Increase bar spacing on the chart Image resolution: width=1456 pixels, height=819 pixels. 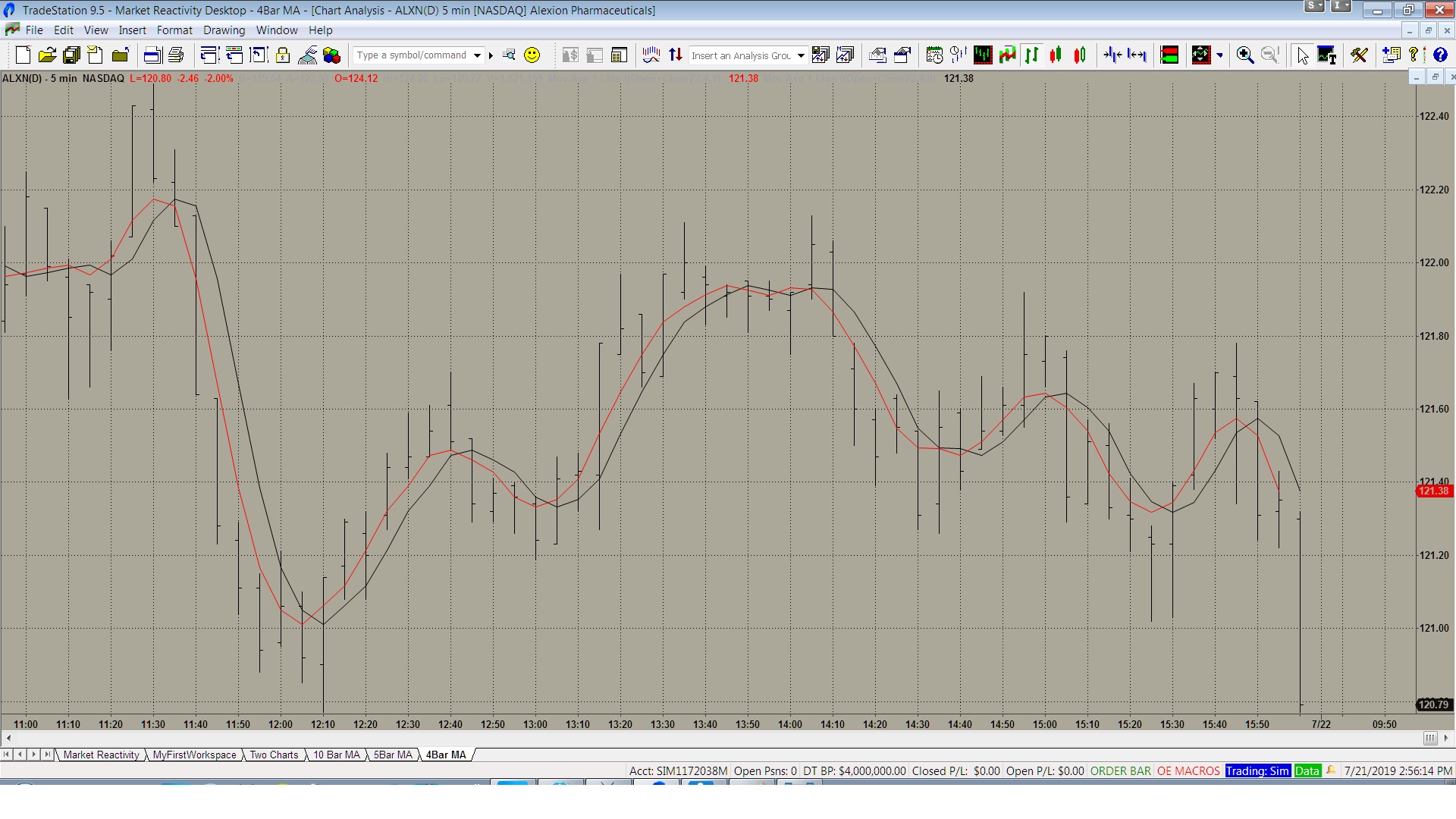pos(1137,55)
